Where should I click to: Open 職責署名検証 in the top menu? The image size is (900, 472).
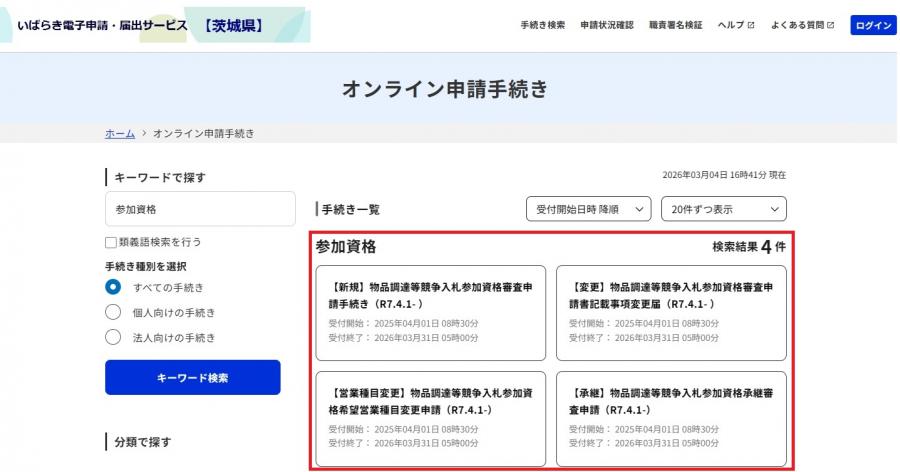coord(675,25)
